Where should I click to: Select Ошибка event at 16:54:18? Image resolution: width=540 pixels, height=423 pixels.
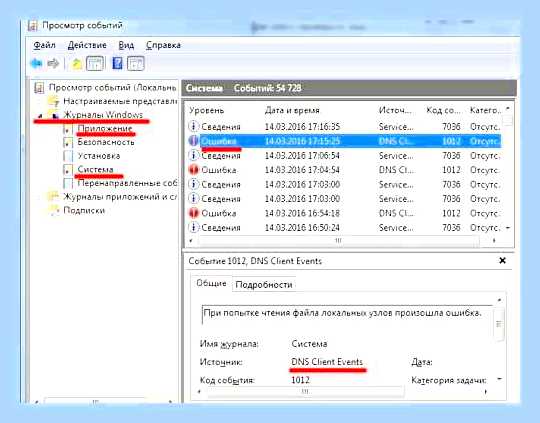(x=344, y=213)
